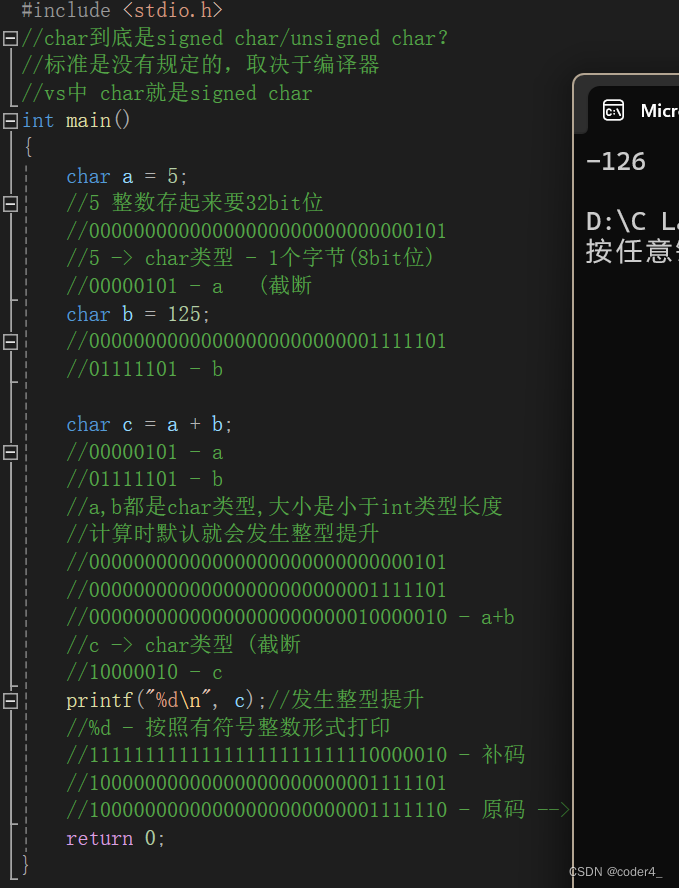Collapse the fold at //5 整数存起来要32bit位
Image resolution: width=679 pixels, height=888 pixels.
tap(10, 203)
